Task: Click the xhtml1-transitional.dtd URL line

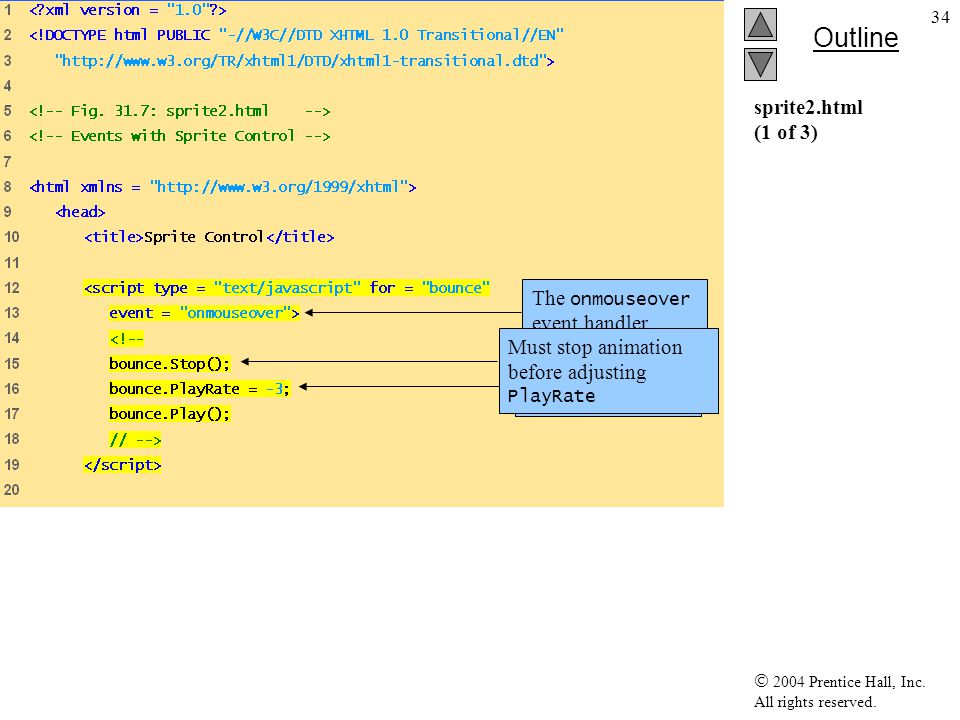Action: click(304, 61)
